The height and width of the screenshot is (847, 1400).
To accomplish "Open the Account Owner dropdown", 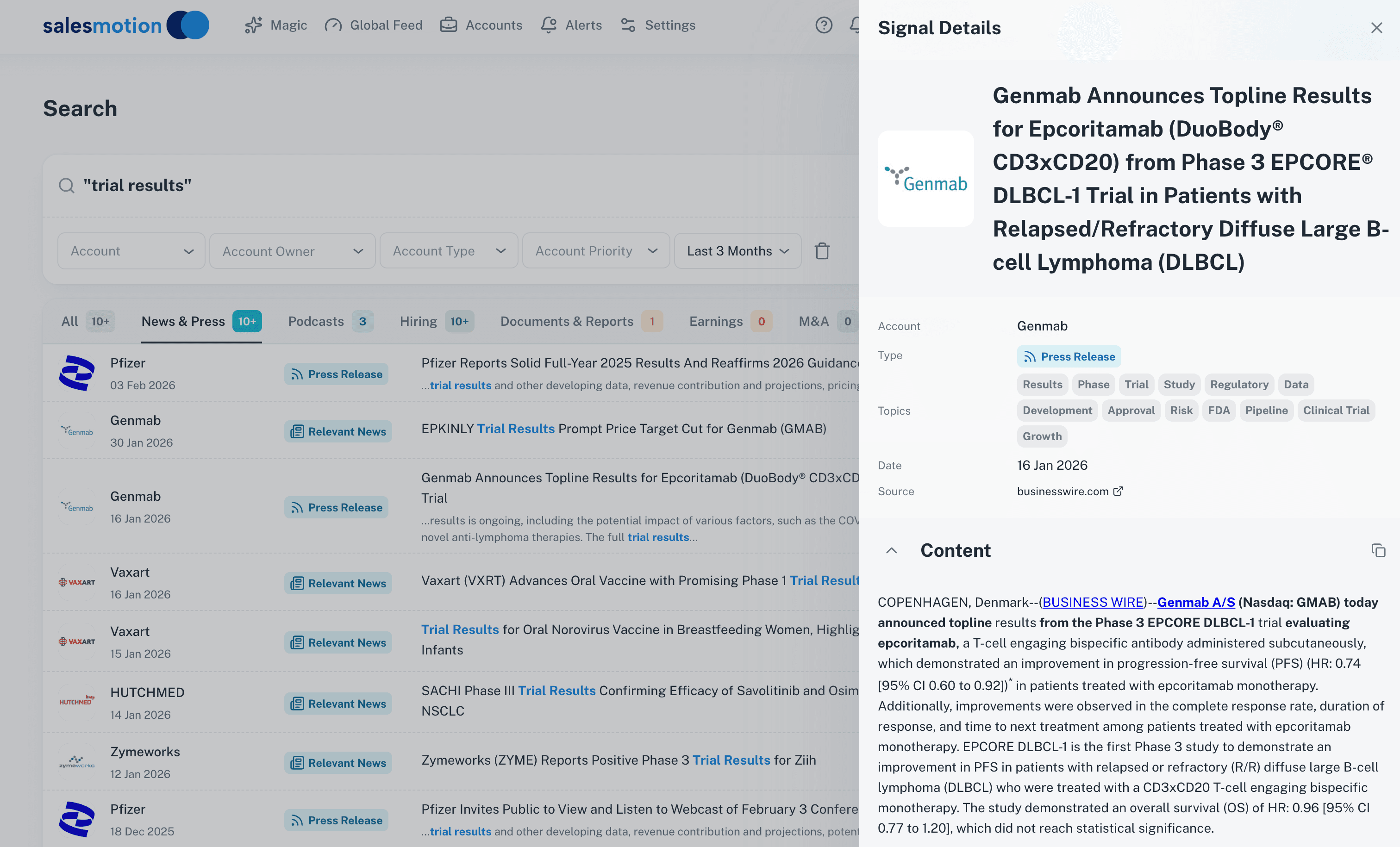I will [293, 250].
